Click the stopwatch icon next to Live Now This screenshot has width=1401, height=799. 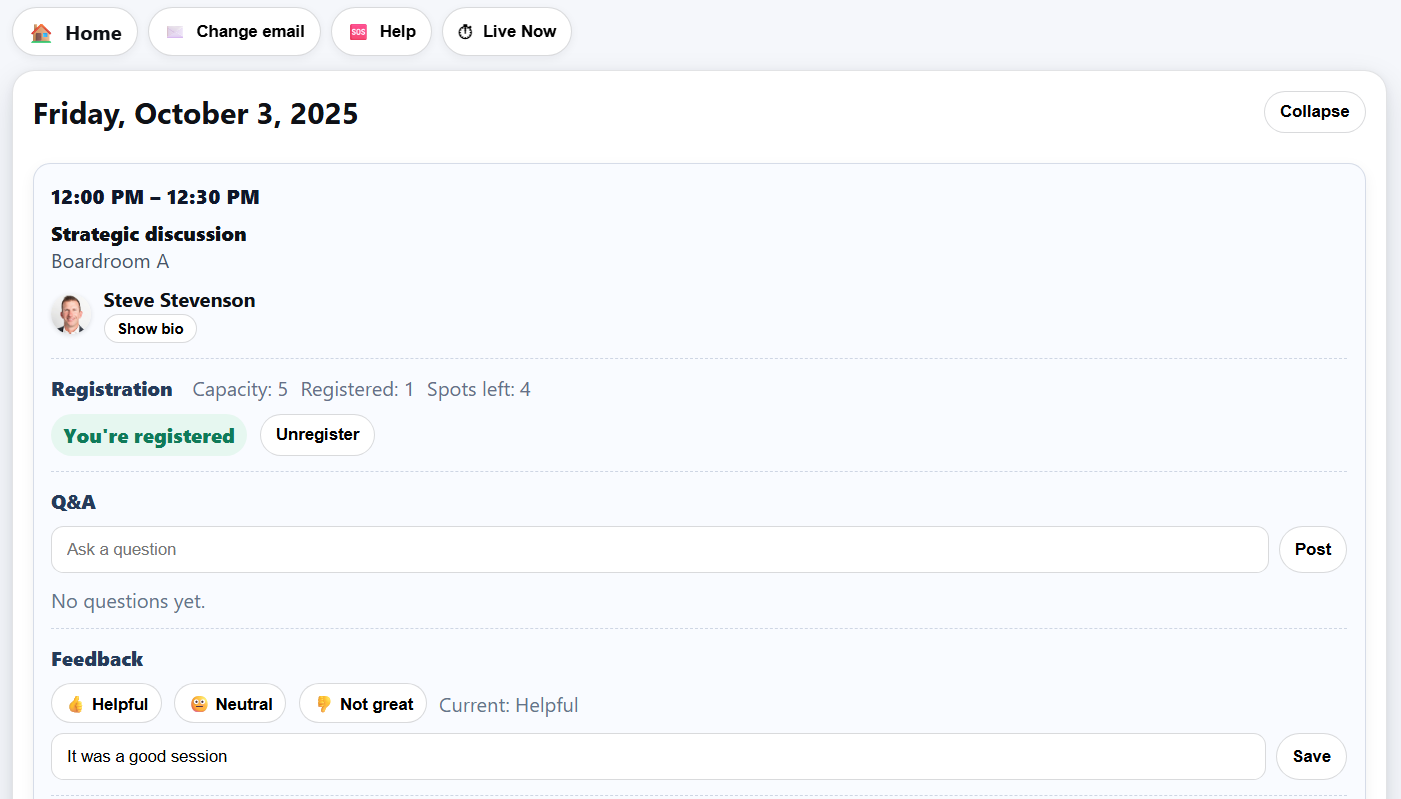465,31
